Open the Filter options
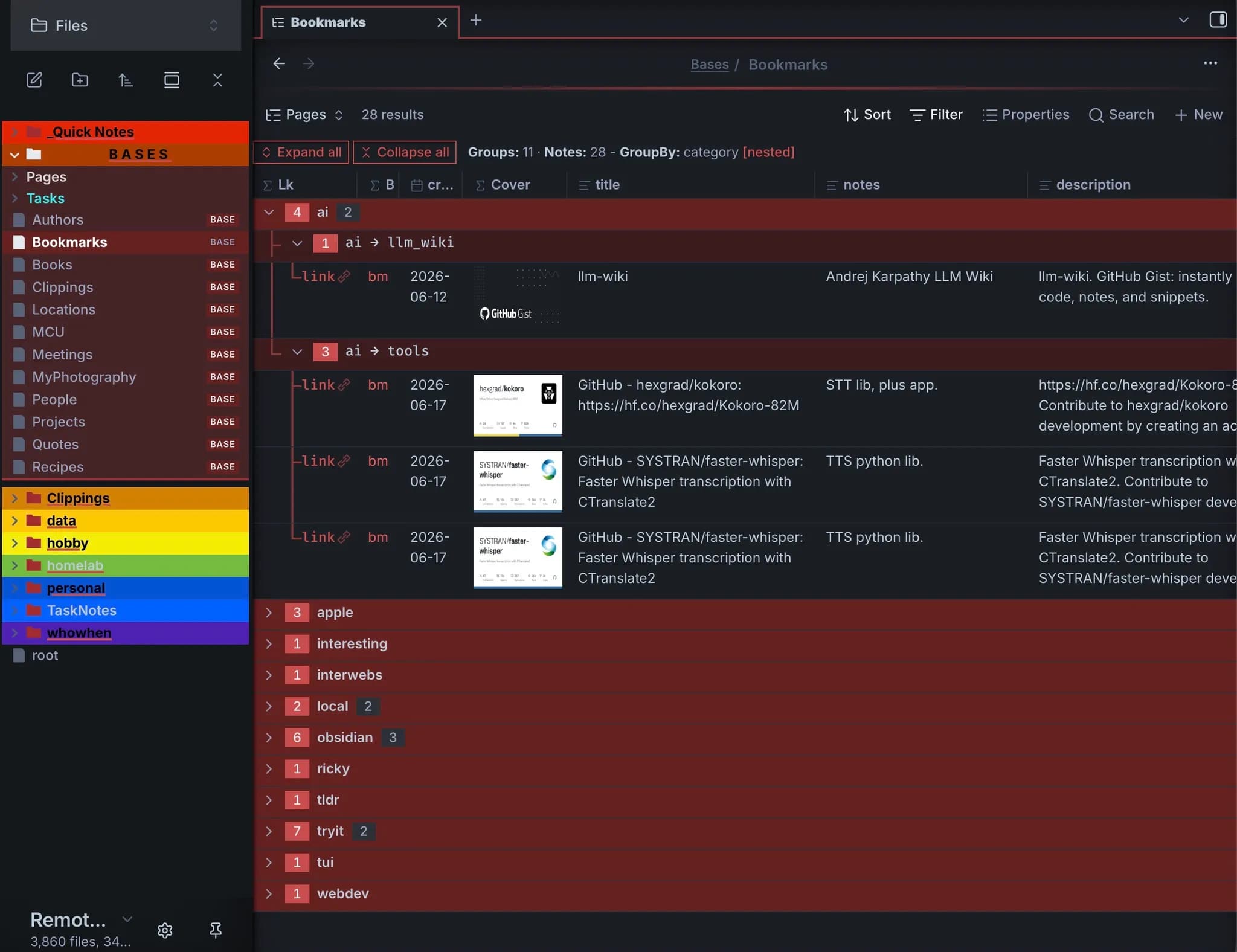Screen dimensions: 1237x952 pyautogui.click(x=936, y=115)
